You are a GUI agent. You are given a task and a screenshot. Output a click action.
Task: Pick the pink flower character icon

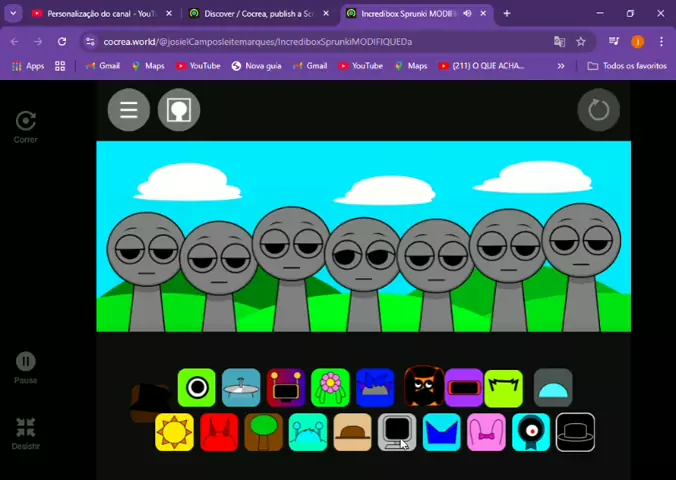tap(330, 387)
